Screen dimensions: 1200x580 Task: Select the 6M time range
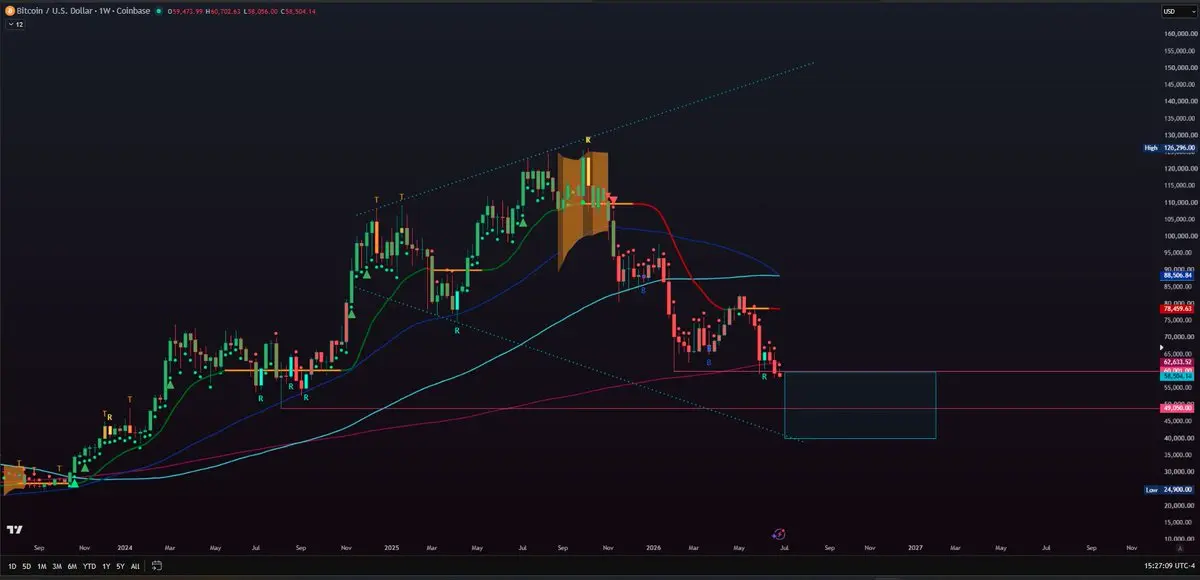click(72, 565)
